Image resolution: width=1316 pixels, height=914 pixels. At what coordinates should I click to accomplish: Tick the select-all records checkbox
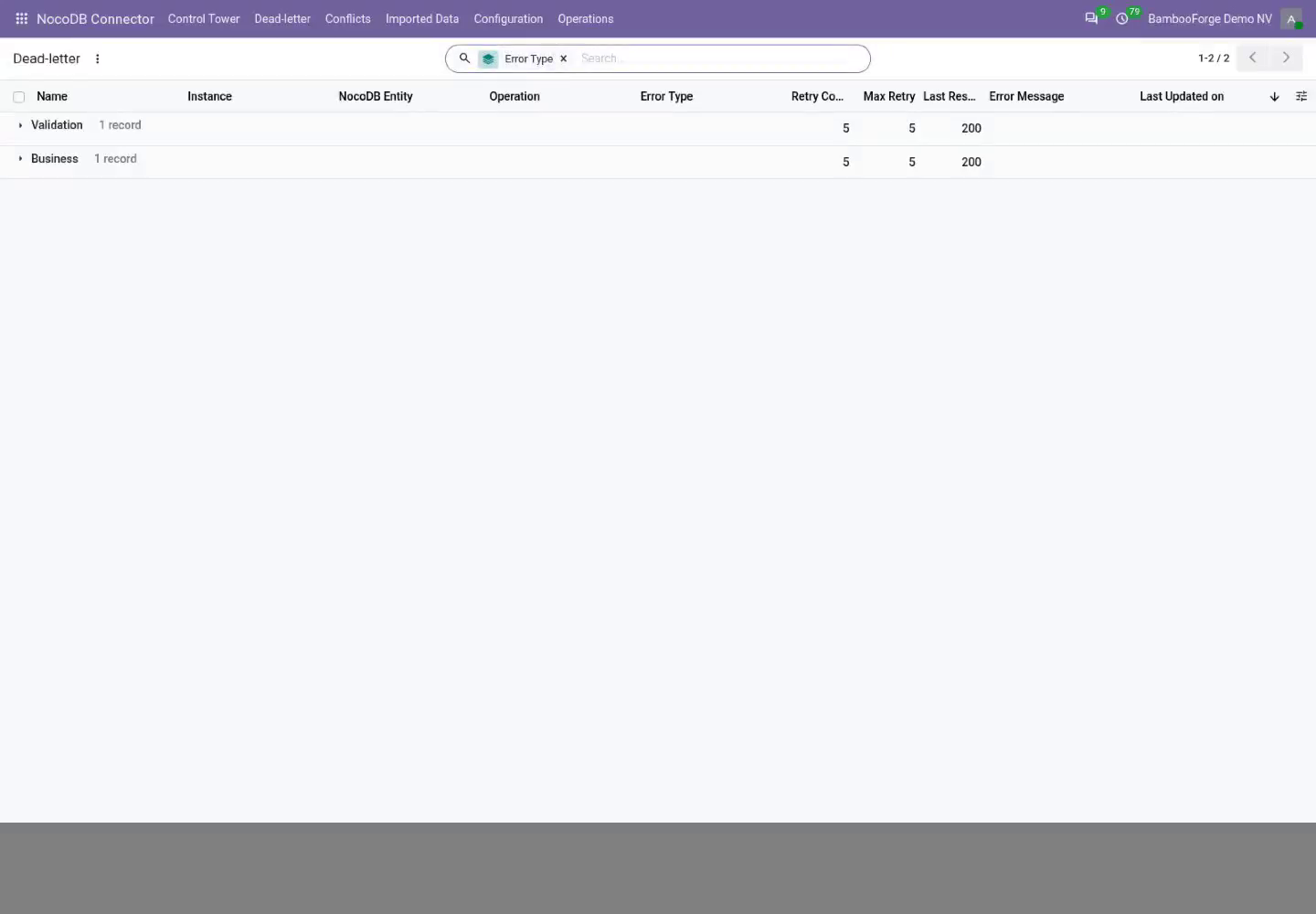coord(18,97)
